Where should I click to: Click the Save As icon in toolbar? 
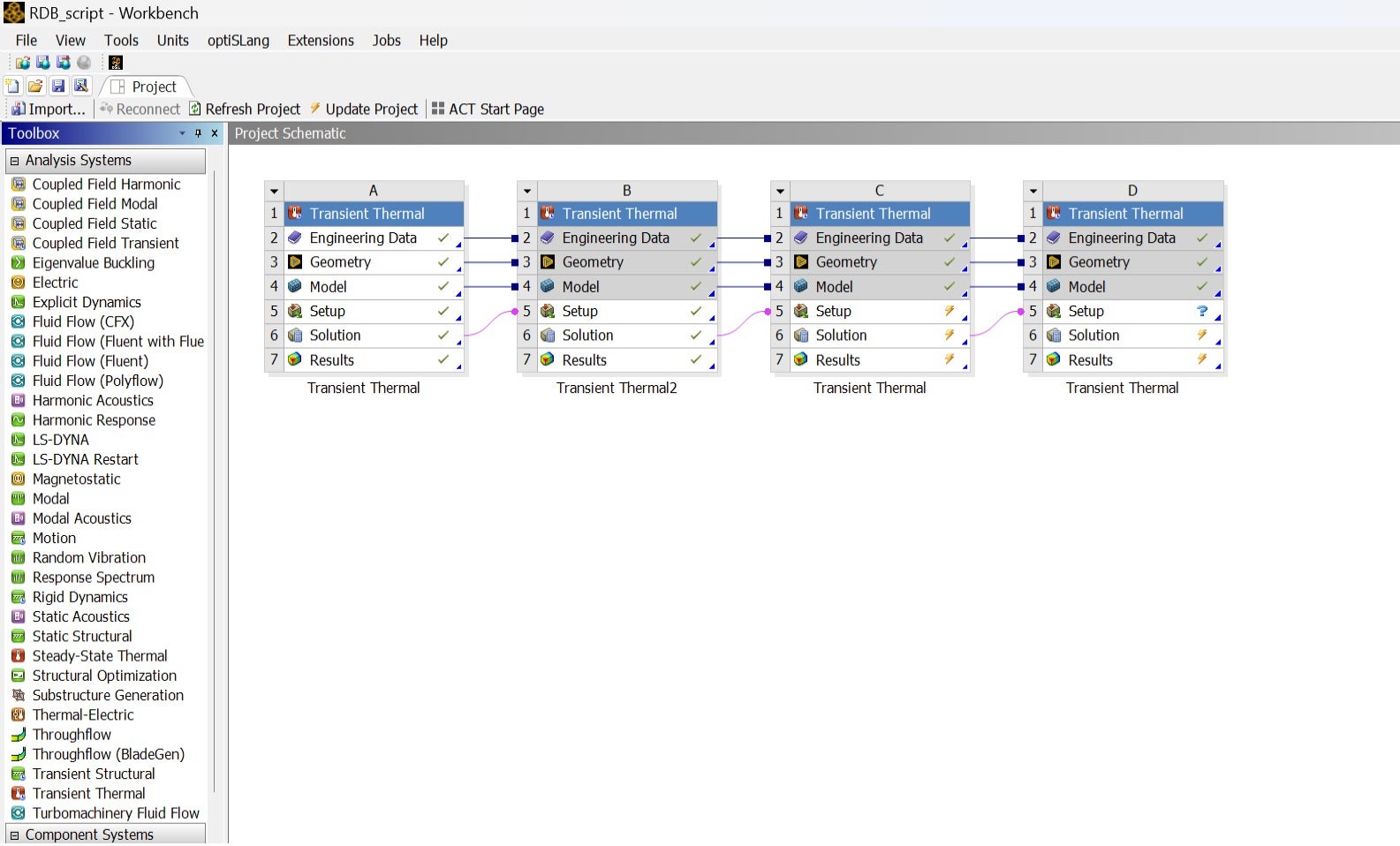pyautogui.click(x=81, y=86)
